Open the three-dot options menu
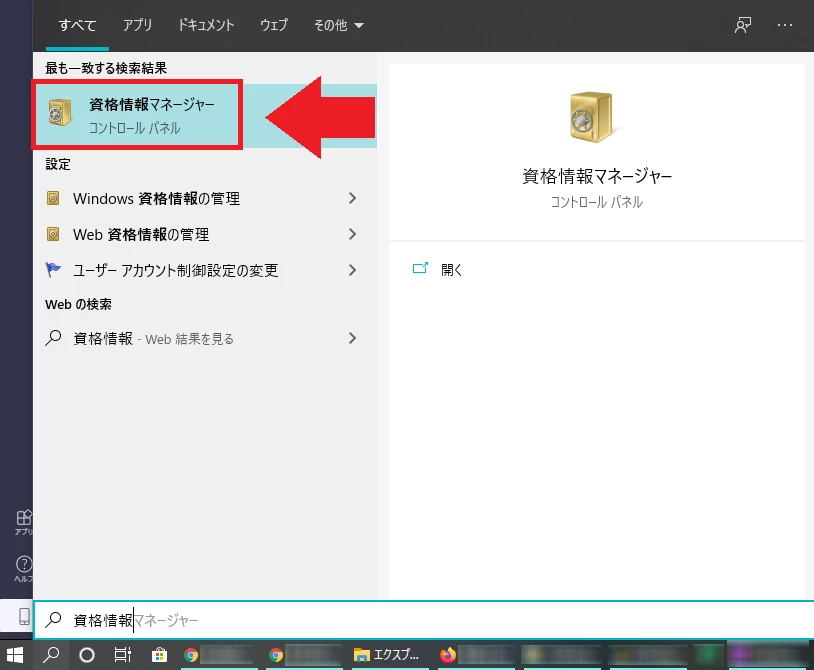 pos(784,25)
